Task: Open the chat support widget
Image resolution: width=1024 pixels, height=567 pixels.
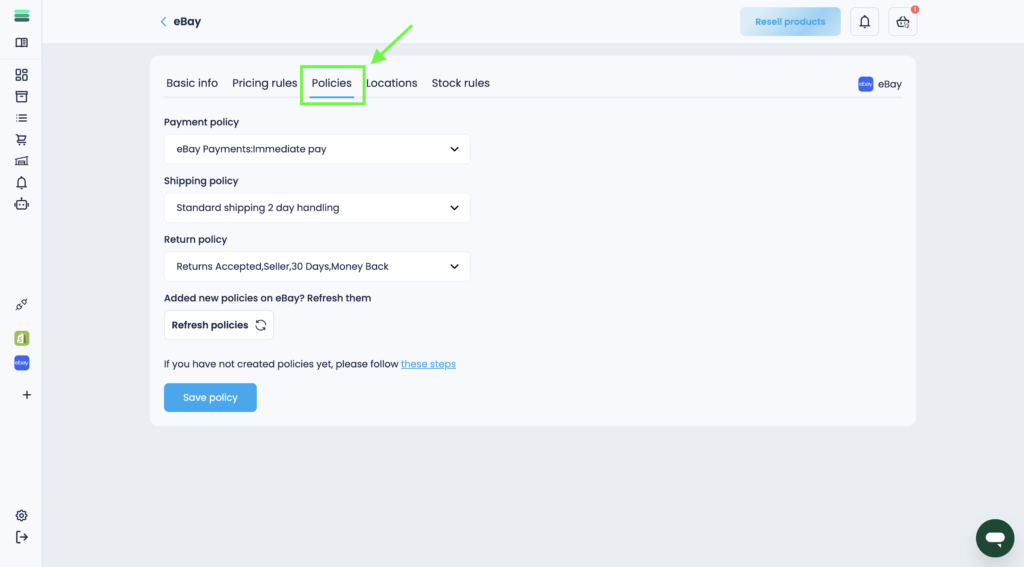Action: pos(994,538)
